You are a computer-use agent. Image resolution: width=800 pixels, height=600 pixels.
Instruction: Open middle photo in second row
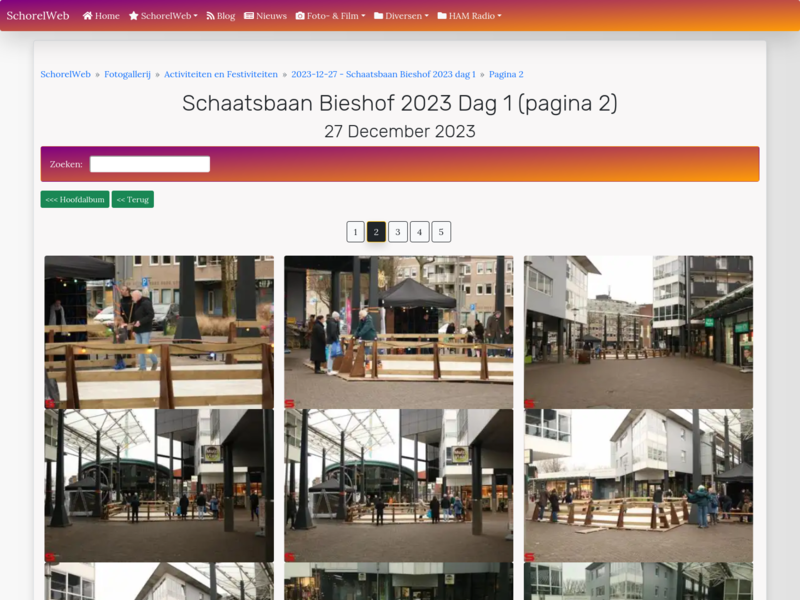(x=398, y=485)
